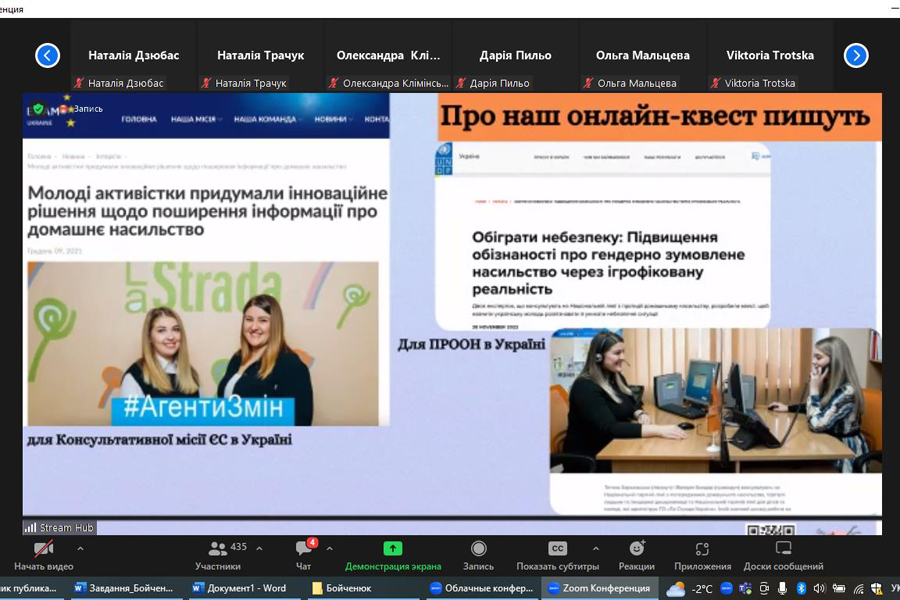Switch to Завдання_Бойчен... Word taskbar item

point(125,588)
